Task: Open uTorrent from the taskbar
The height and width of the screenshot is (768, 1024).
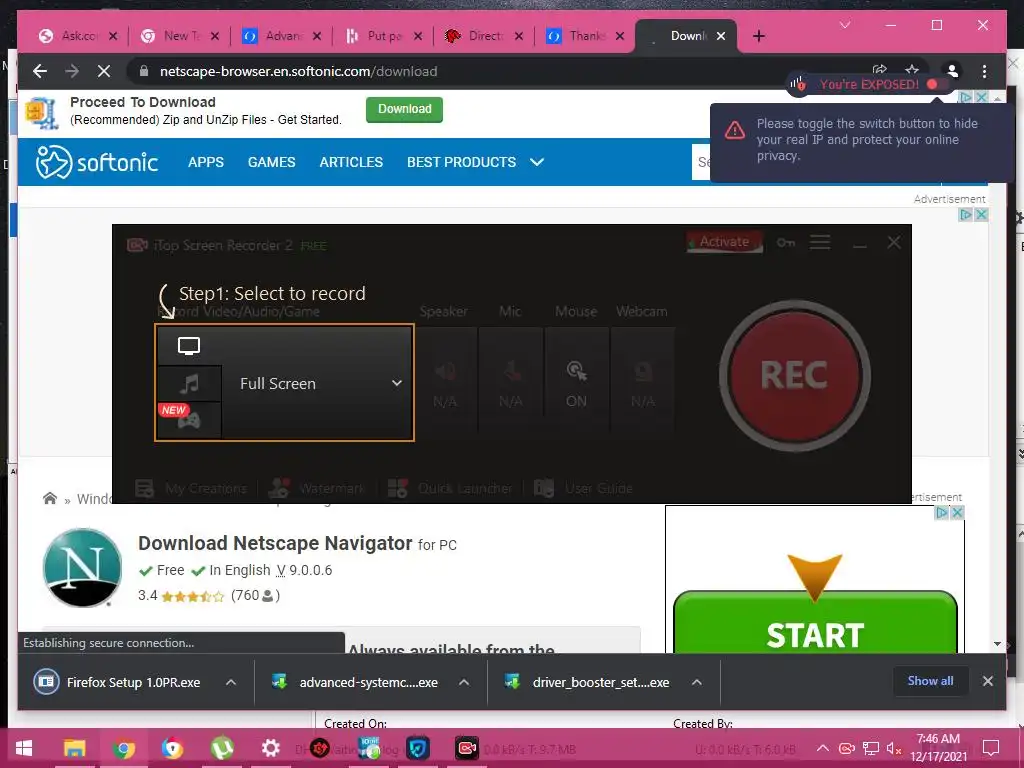Action: 222,748
